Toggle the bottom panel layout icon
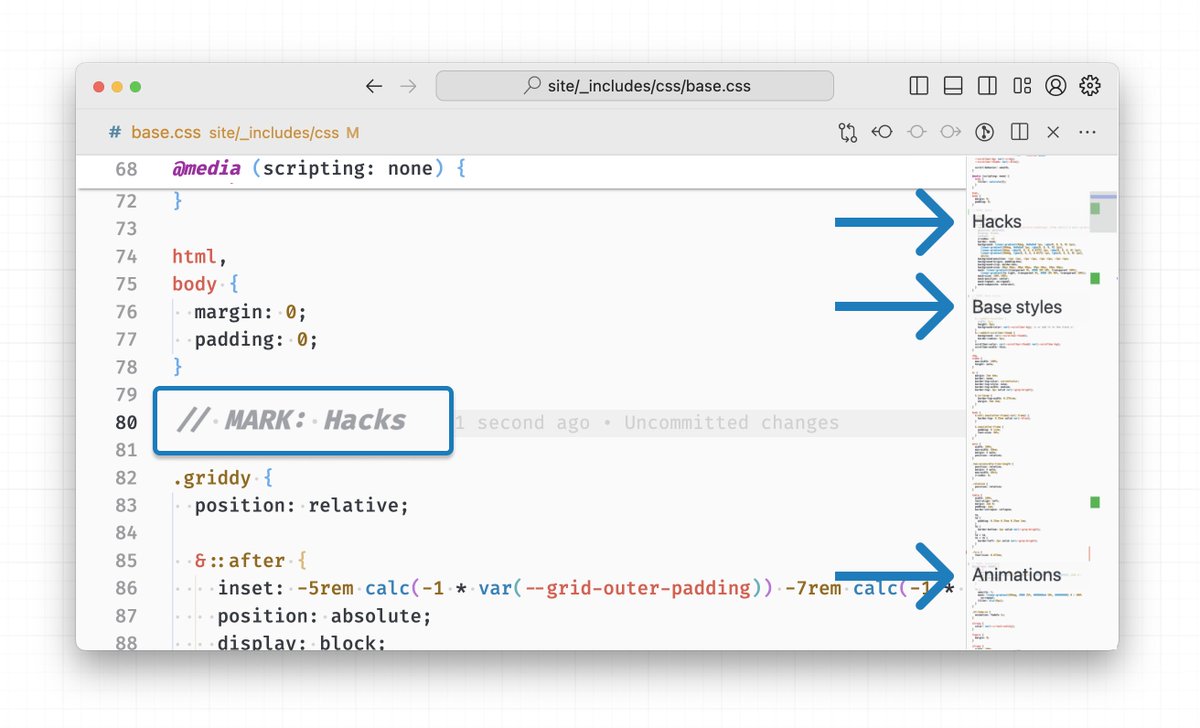The width and height of the screenshot is (1200, 728). pos(953,86)
